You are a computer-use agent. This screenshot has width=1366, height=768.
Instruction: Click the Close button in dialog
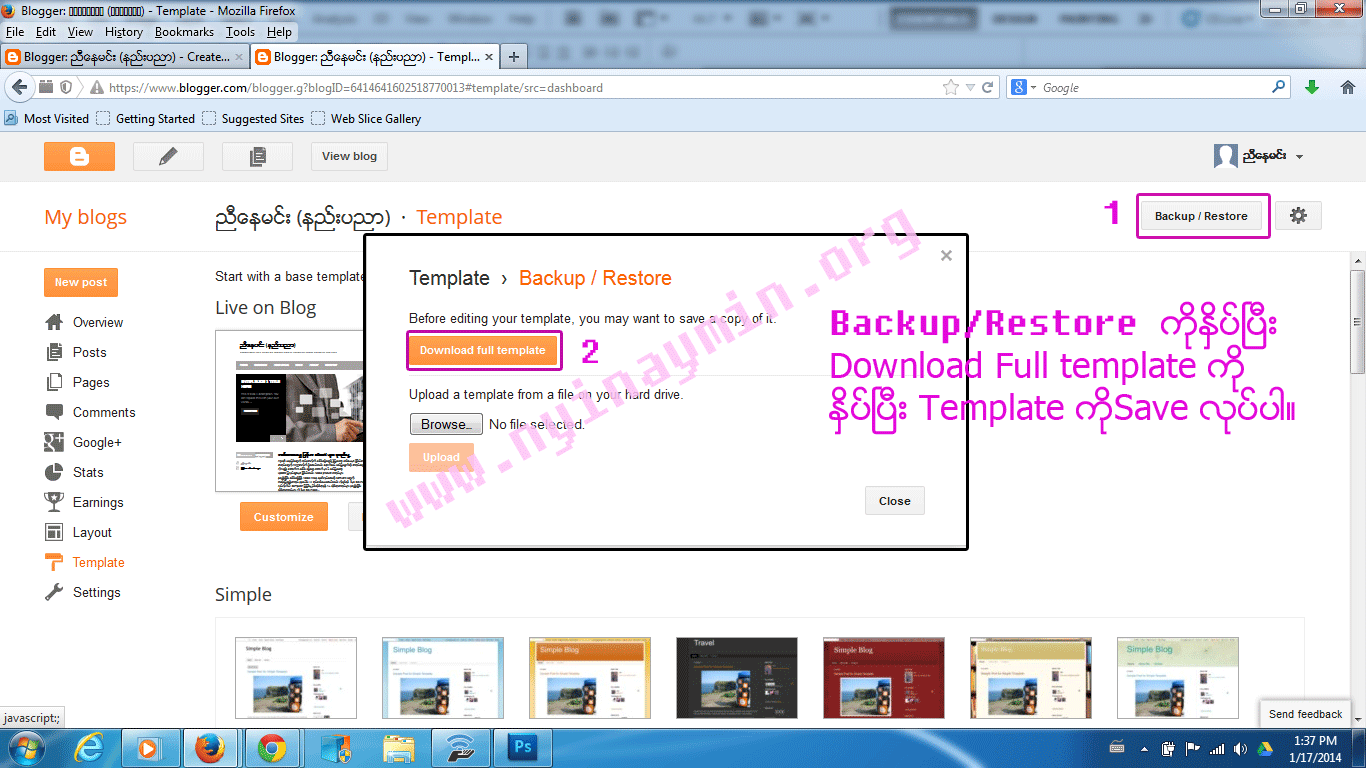894,501
